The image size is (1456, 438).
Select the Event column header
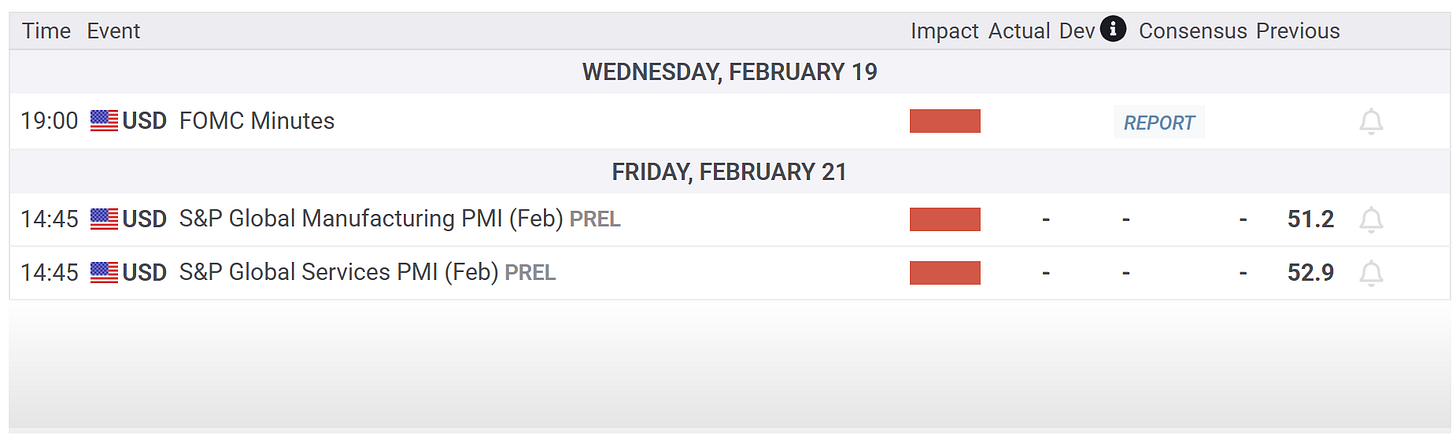(x=113, y=31)
